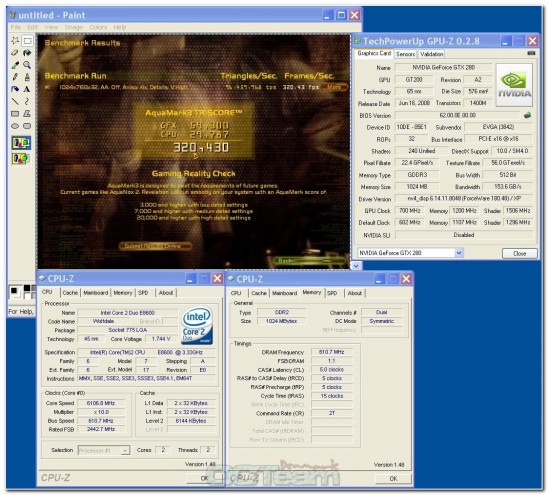Open the Mainboard tab in right CPU-Z window
548x495 pixels.
(284, 293)
